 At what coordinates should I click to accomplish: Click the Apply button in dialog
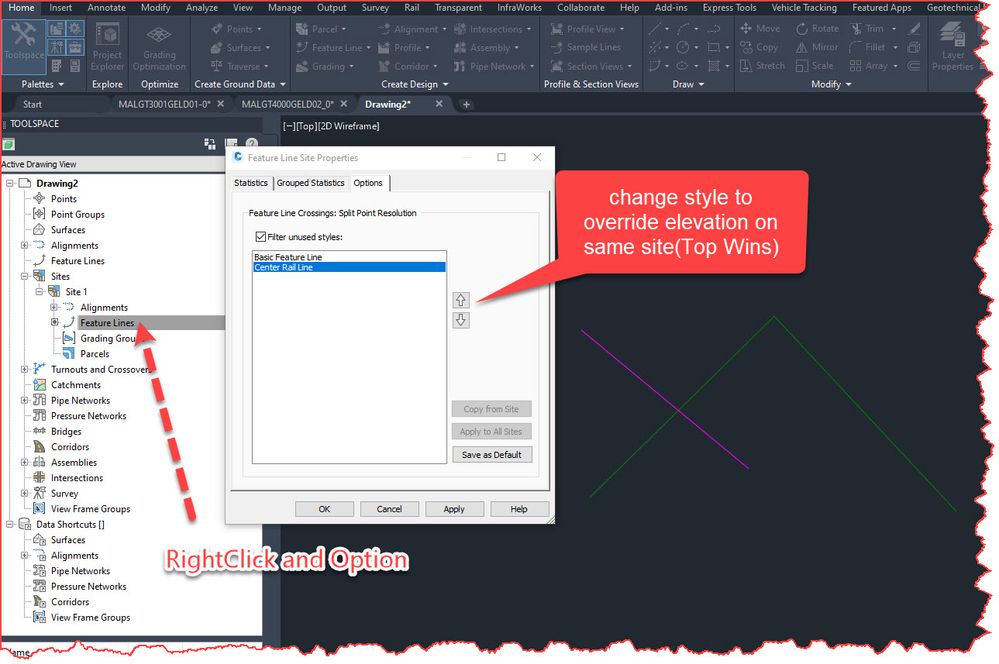pos(454,509)
